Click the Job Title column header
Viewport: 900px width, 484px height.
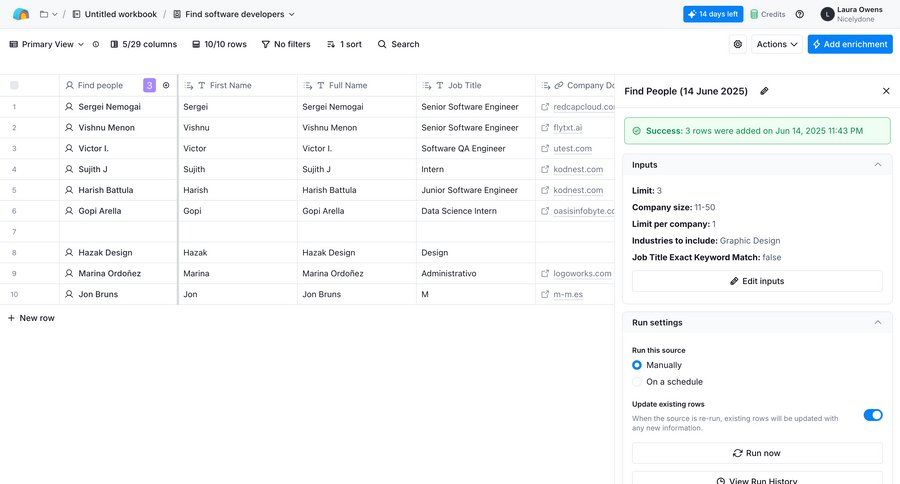(x=475, y=85)
